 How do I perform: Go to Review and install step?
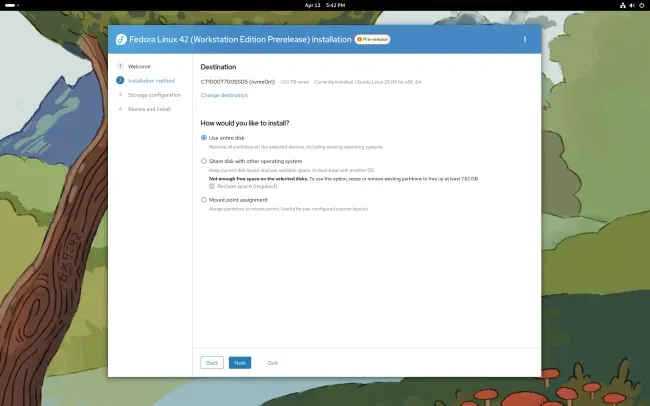149,109
